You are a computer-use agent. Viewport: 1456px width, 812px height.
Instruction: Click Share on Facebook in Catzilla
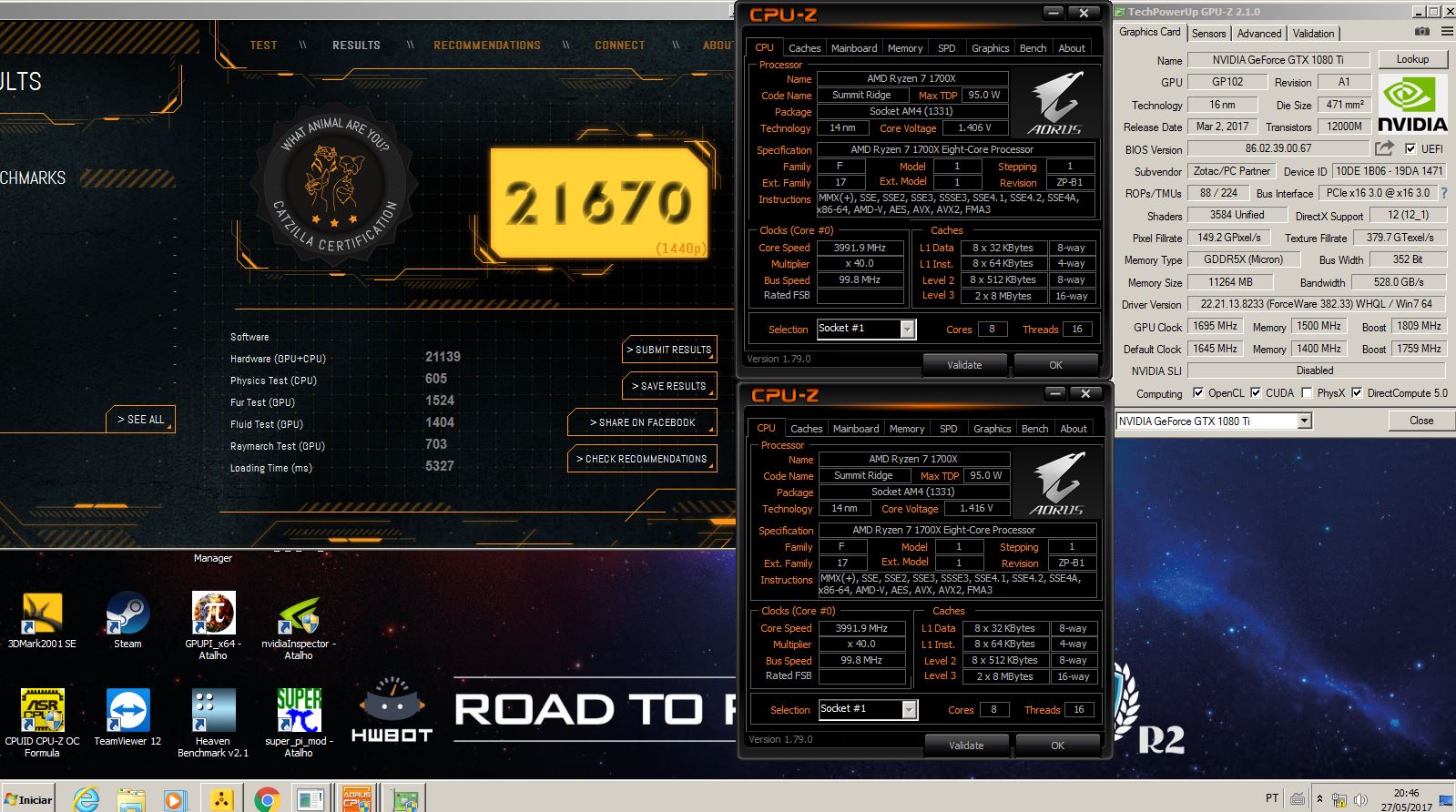(x=642, y=422)
